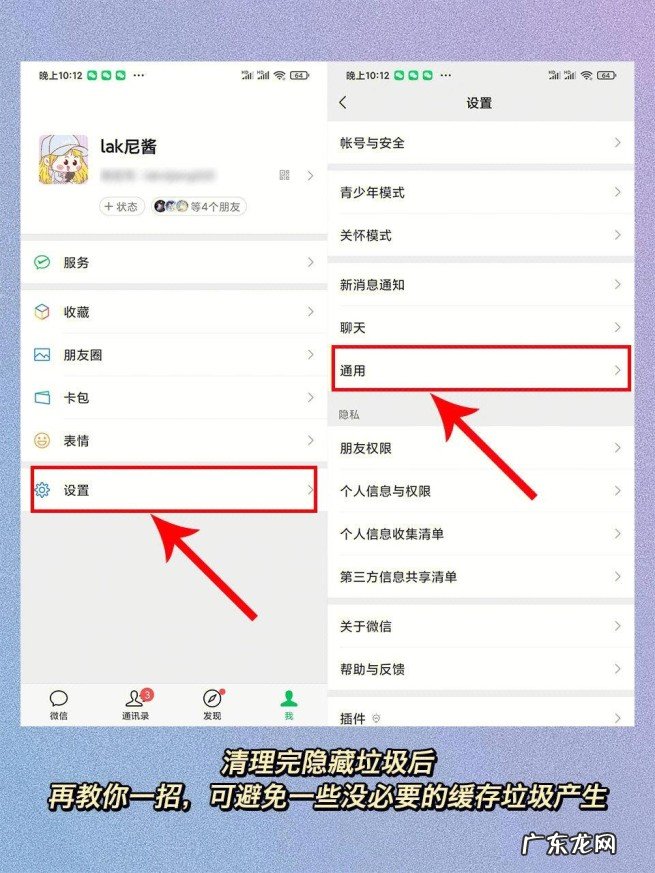
Task: Add a status with the + 状态 button
Action: (x=121, y=207)
